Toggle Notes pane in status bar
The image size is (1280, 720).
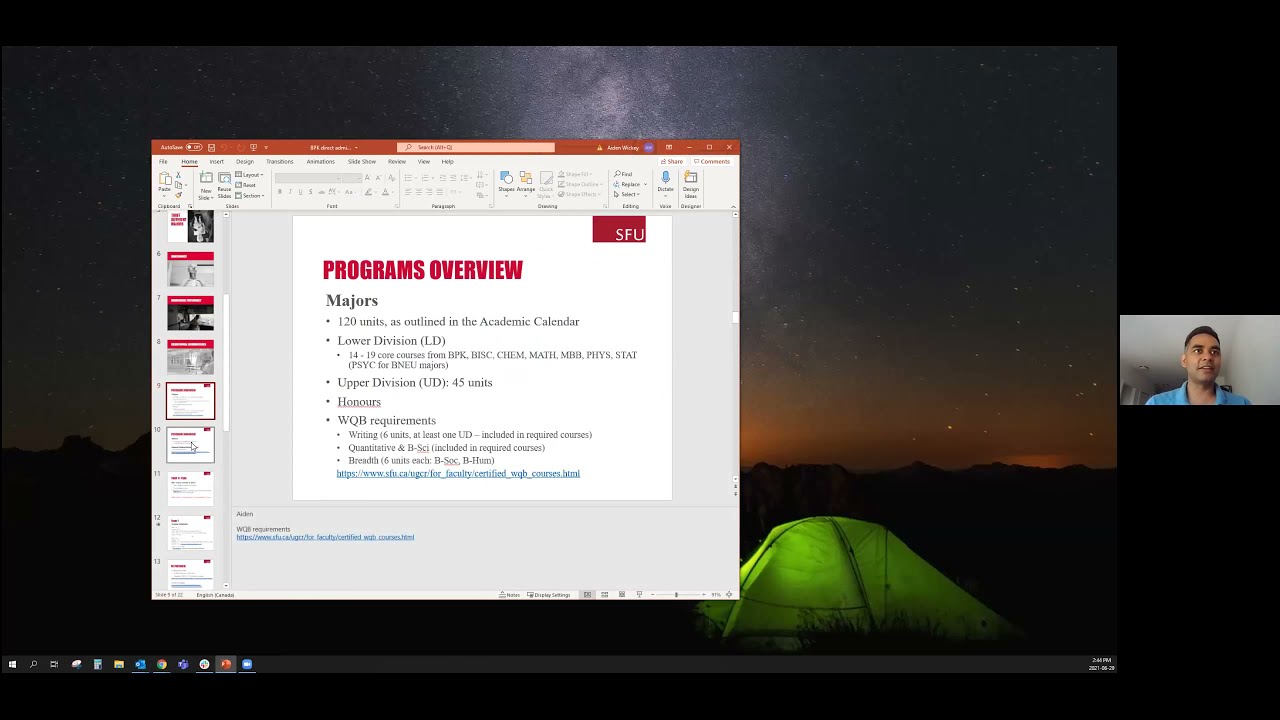point(509,595)
